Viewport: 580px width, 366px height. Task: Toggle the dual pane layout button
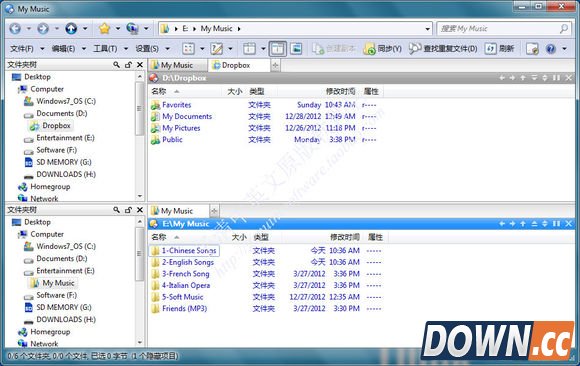[277, 48]
